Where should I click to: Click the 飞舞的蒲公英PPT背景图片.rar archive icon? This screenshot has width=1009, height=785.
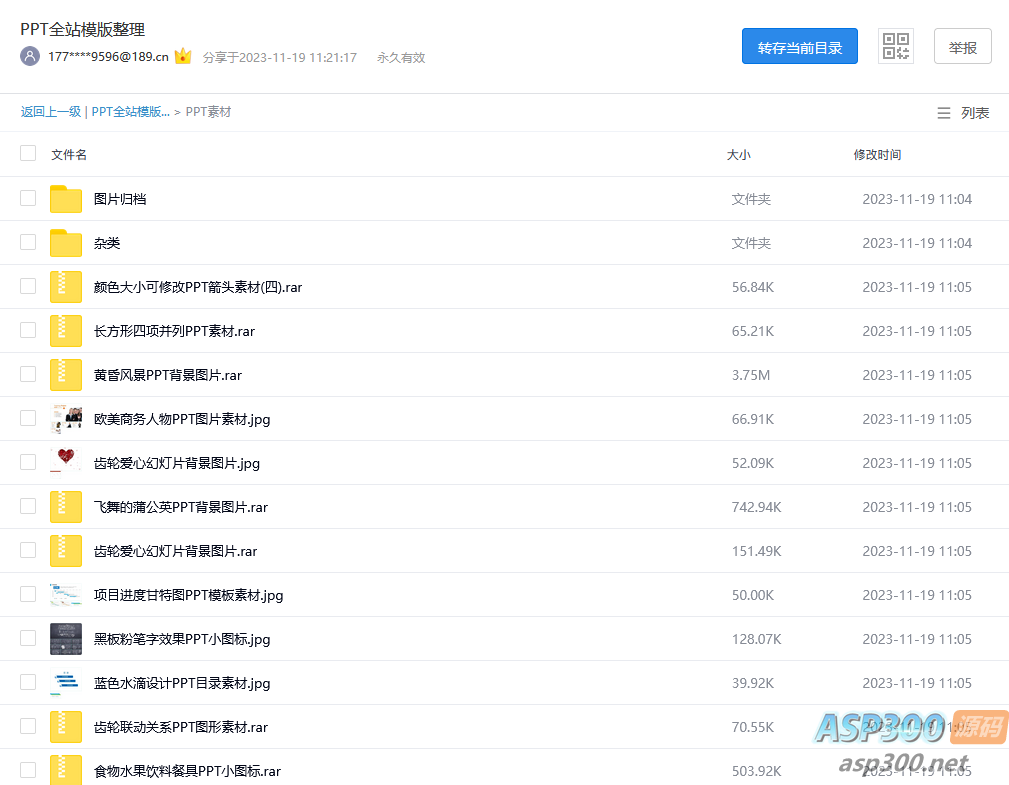click(x=66, y=507)
